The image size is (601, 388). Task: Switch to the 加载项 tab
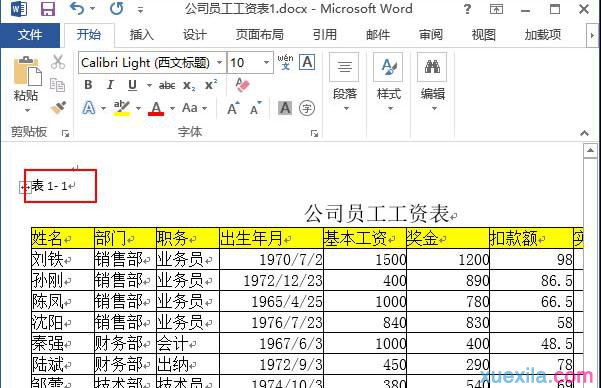(542, 35)
